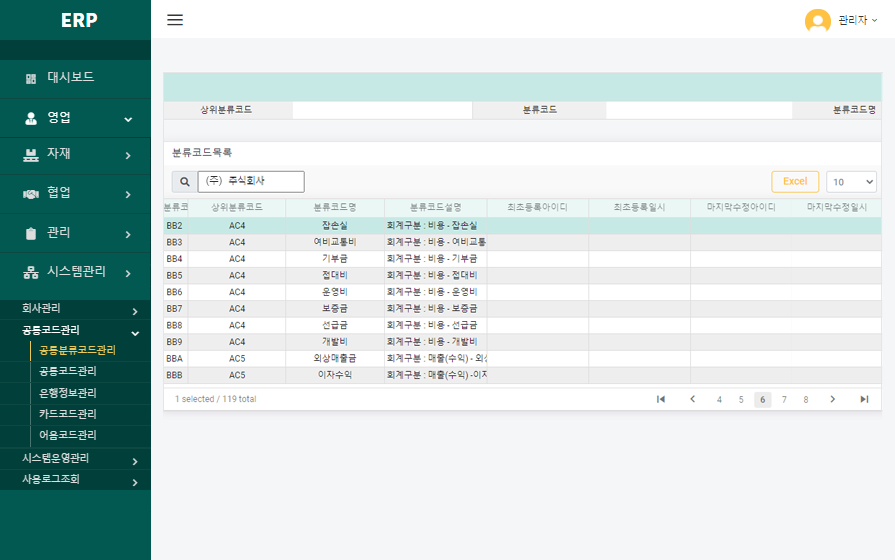The height and width of the screenshot is (560, 895).
Task: Click the 분류코드 filter input field
Action: [x=699, y=110]
